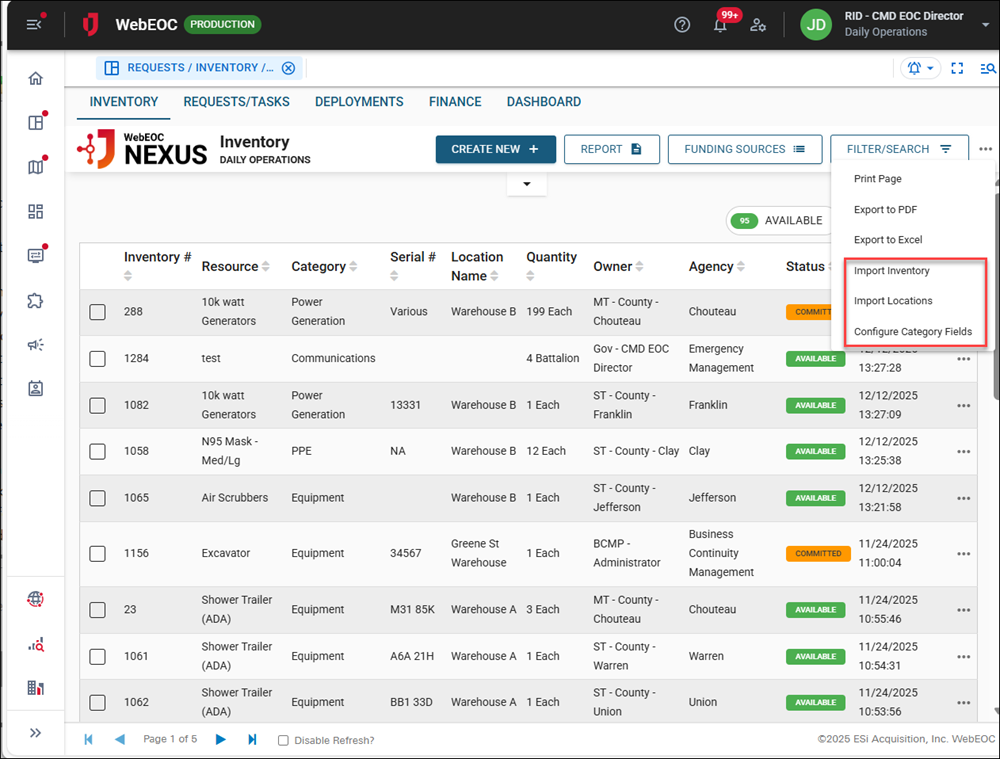Select checkbox for Excavator row 1156
Viewport: 1000px width, 759px height.
[x=97, y=553]
